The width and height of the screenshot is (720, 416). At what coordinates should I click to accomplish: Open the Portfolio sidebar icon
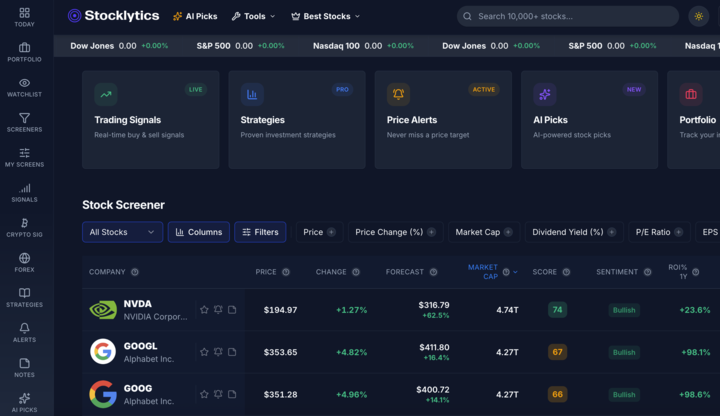[x=24, y=52]
